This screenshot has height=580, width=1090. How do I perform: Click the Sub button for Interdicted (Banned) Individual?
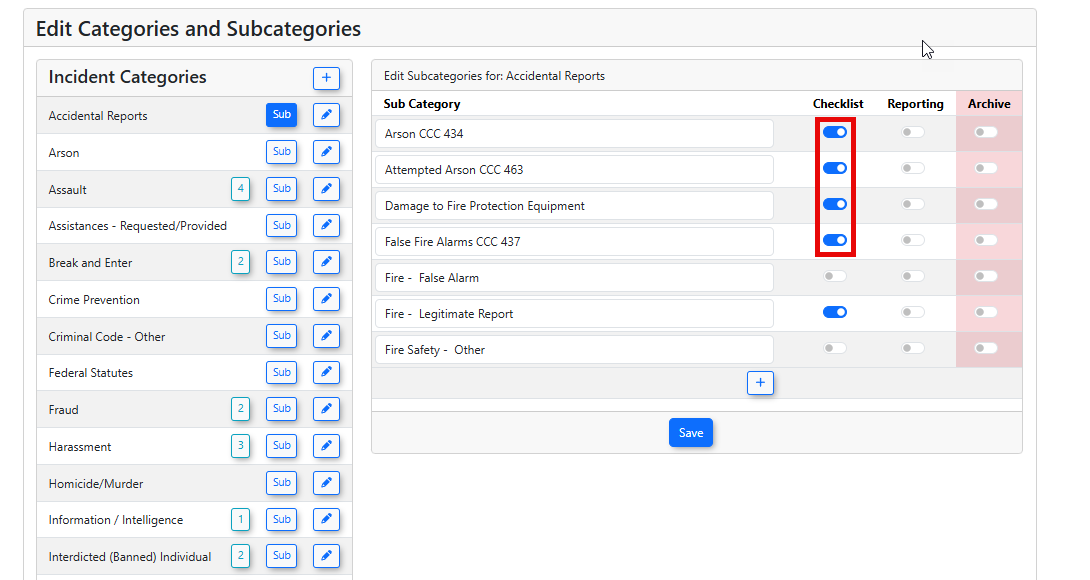point(282,556)
